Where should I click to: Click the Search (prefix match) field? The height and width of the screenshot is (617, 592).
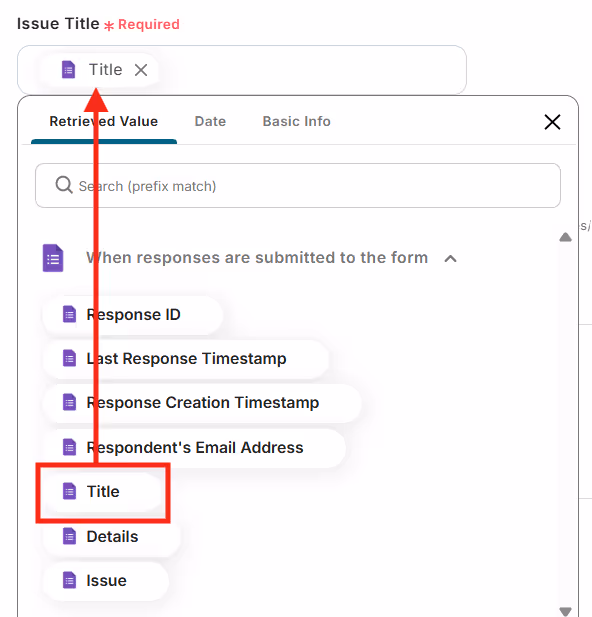298,186
